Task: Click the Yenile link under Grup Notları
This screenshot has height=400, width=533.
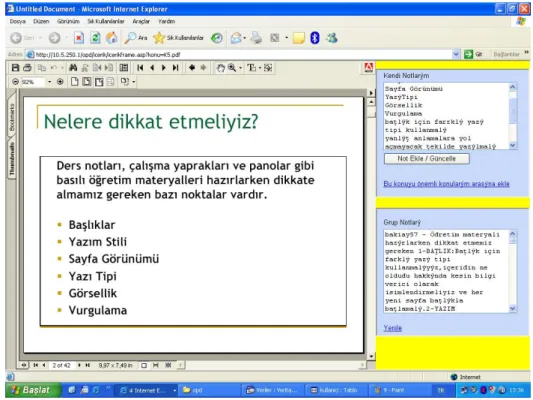Action: (393, 328)
